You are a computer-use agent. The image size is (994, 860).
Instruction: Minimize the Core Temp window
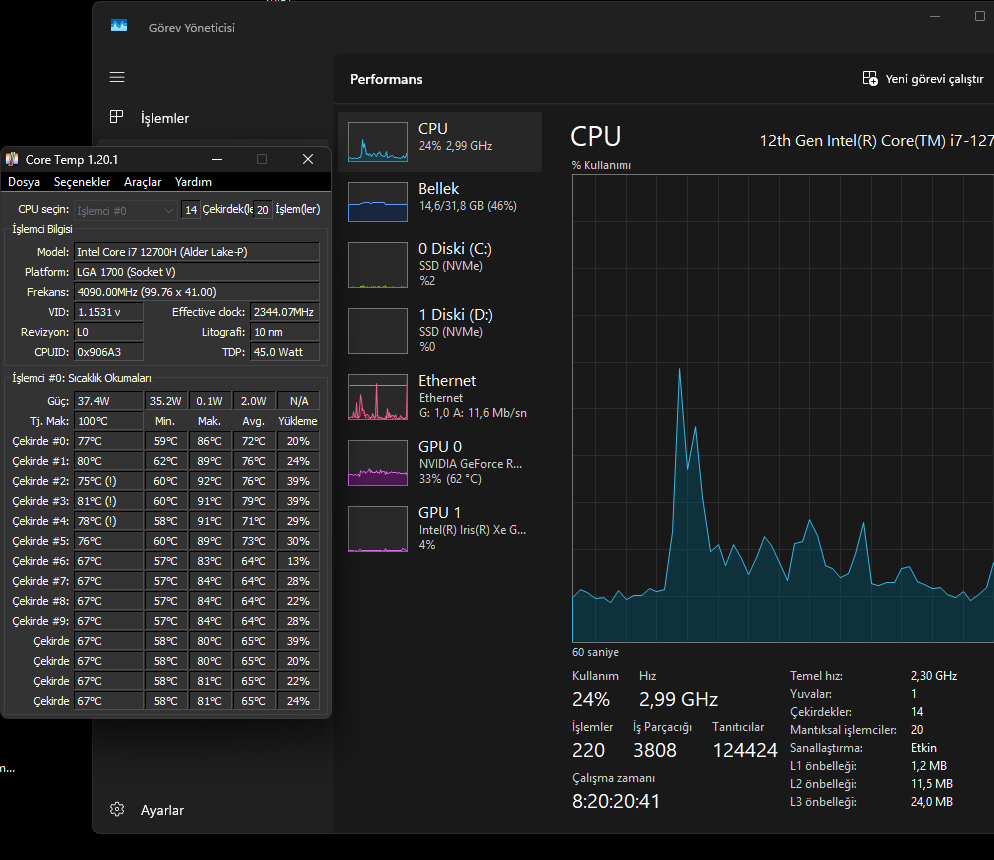217,159
